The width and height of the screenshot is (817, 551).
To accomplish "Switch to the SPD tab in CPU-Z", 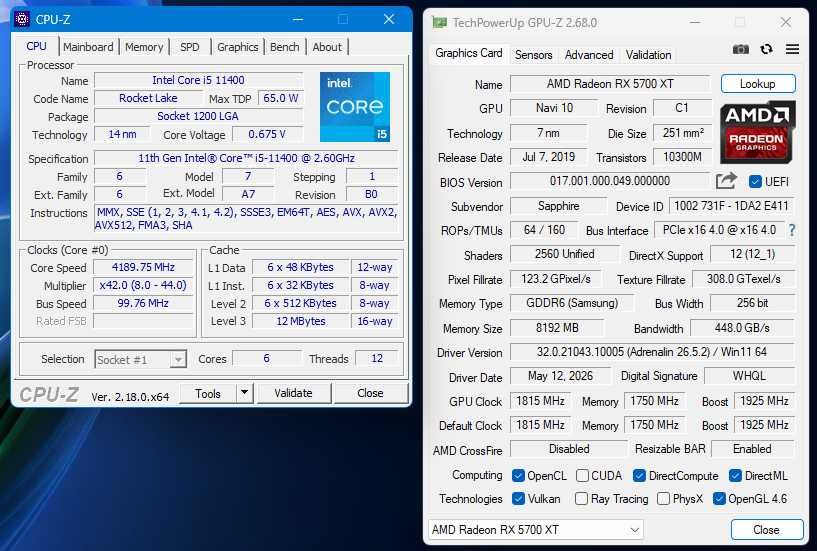I will (190, 47).
